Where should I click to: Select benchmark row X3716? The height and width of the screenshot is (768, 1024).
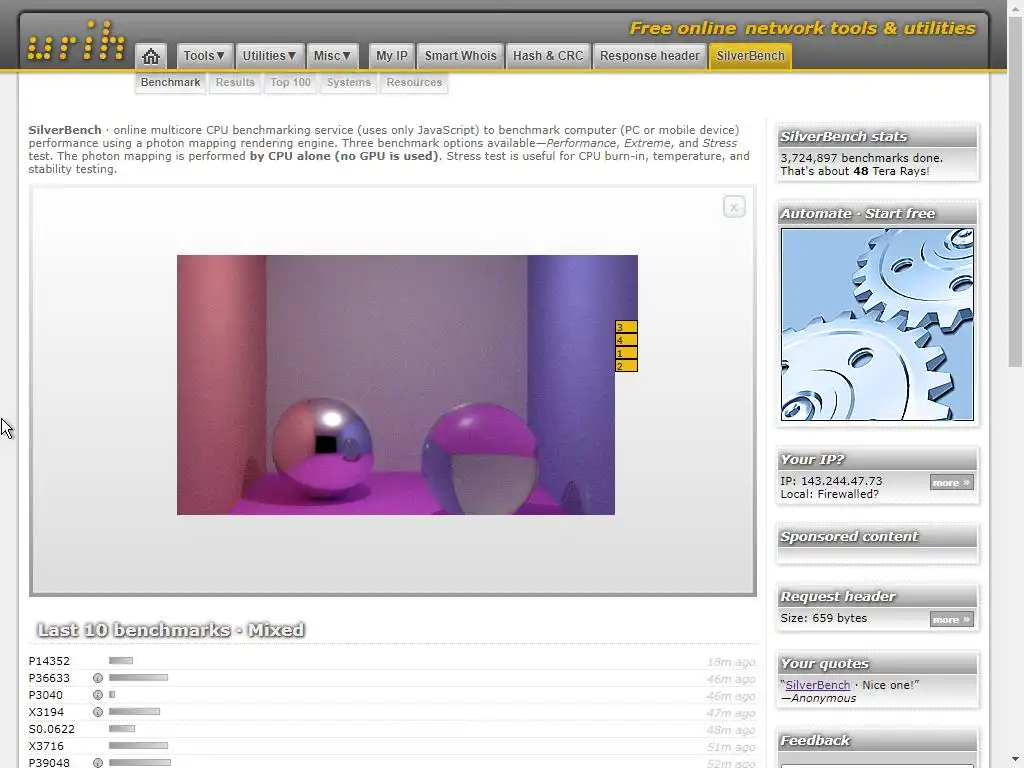pyautogui.click(x=392, y=746)
